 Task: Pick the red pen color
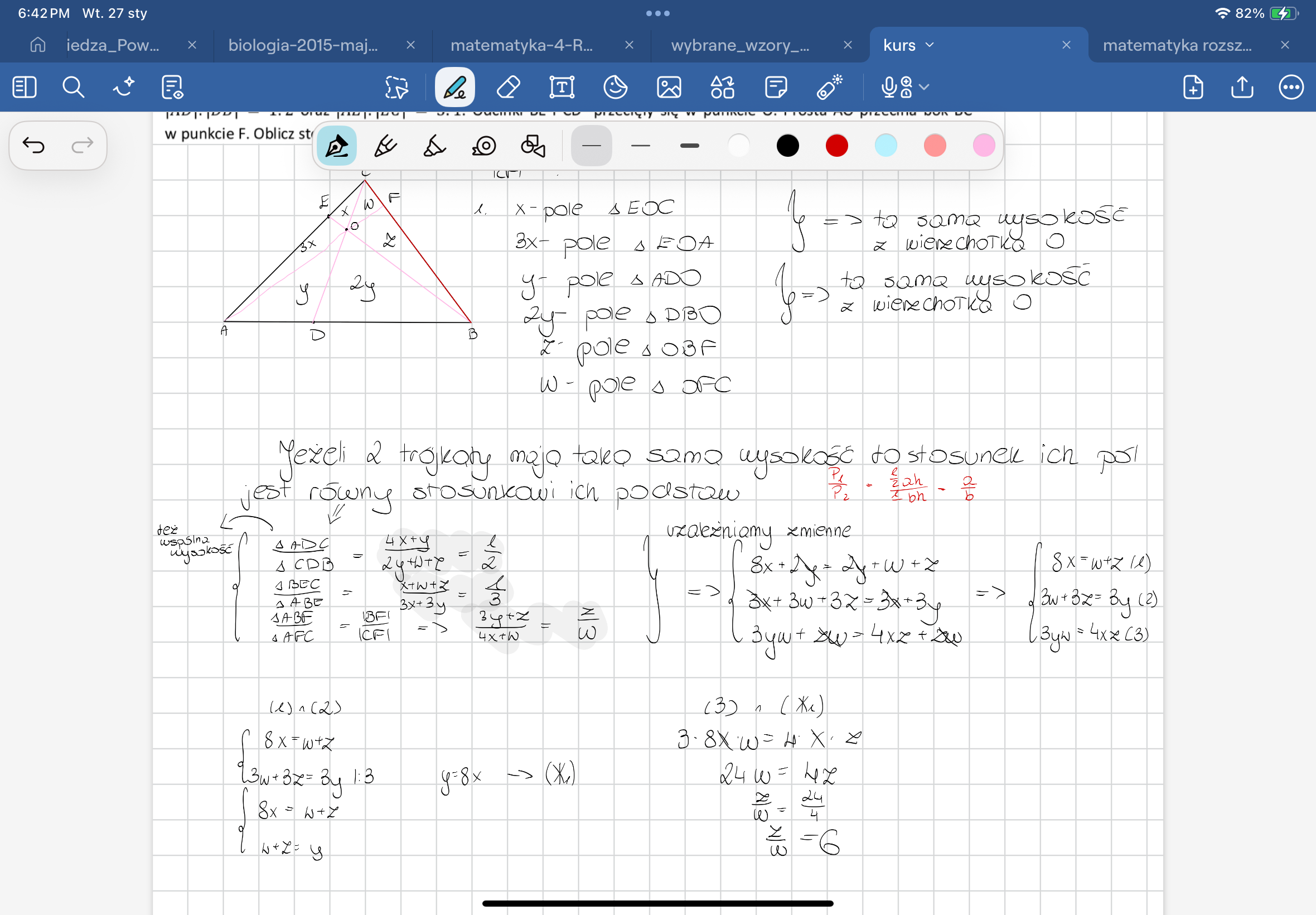(836, 146)
